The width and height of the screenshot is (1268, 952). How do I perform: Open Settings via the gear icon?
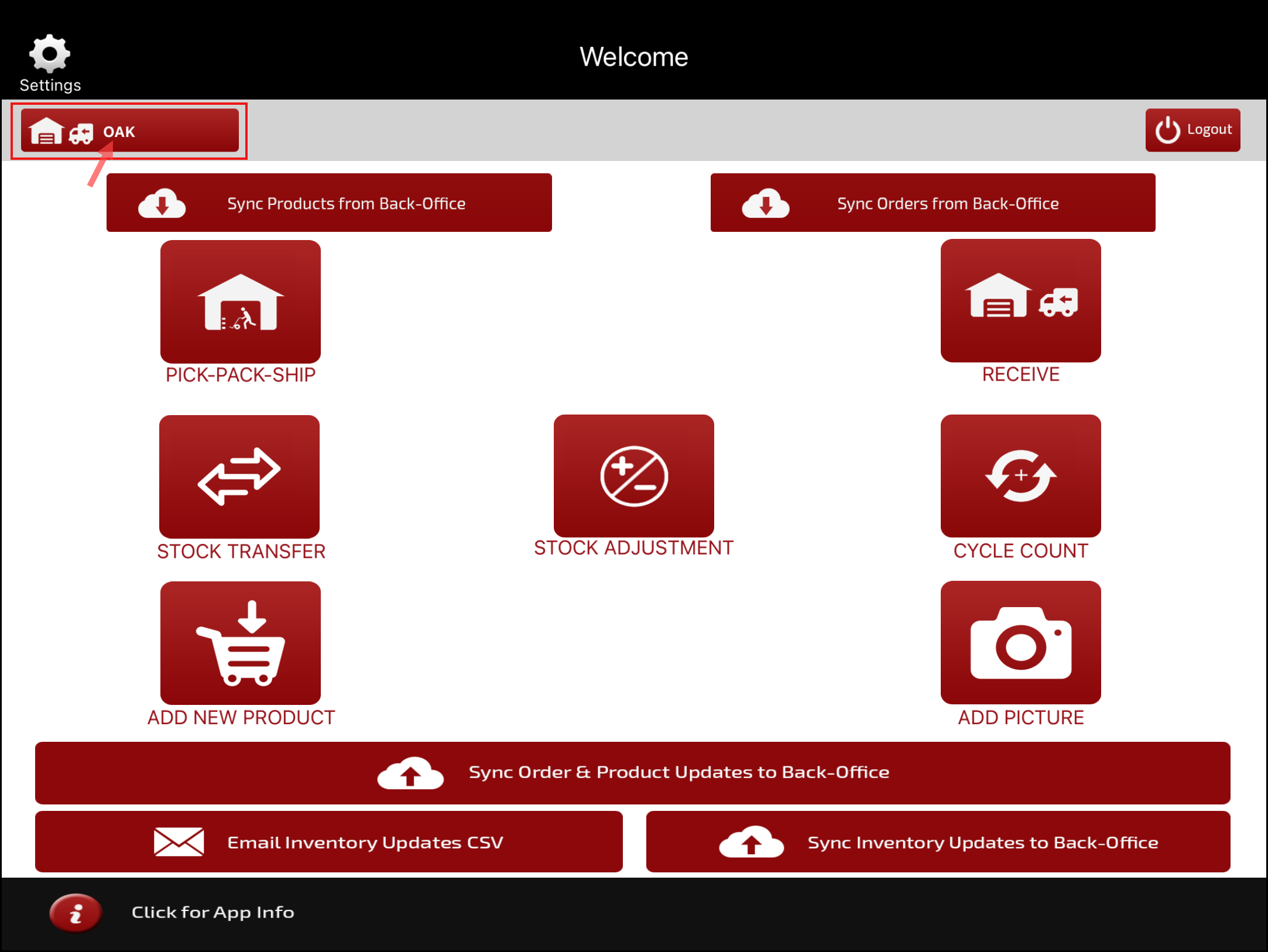pos(50,54)
